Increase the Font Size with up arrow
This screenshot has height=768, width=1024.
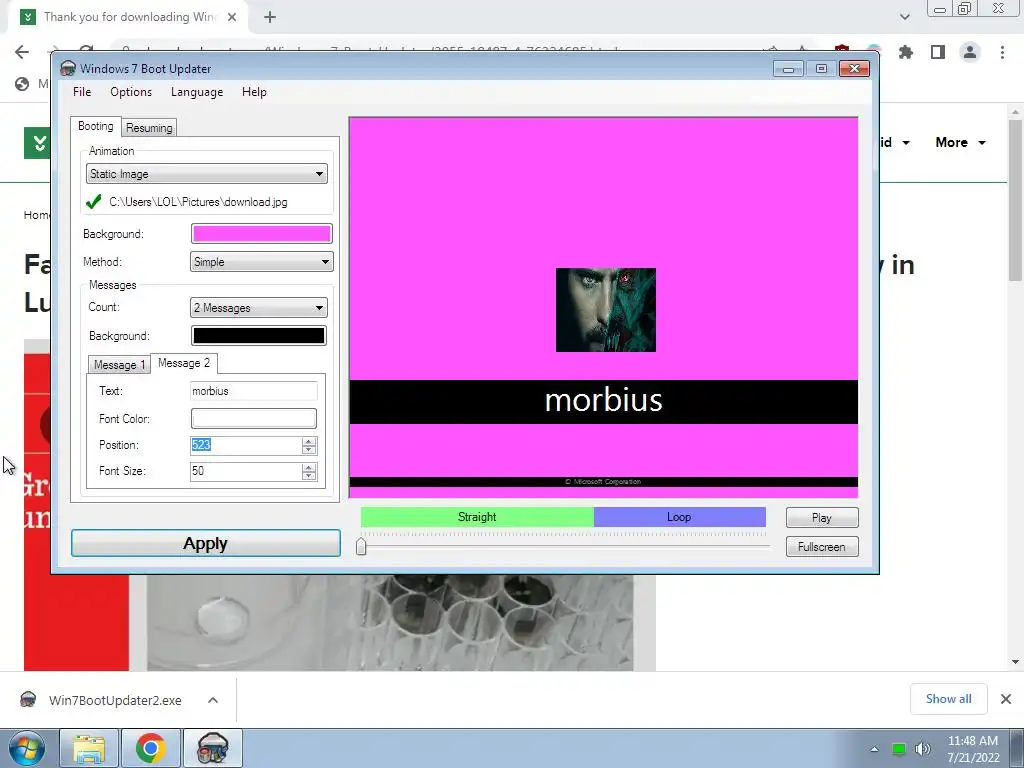point(309,467)
